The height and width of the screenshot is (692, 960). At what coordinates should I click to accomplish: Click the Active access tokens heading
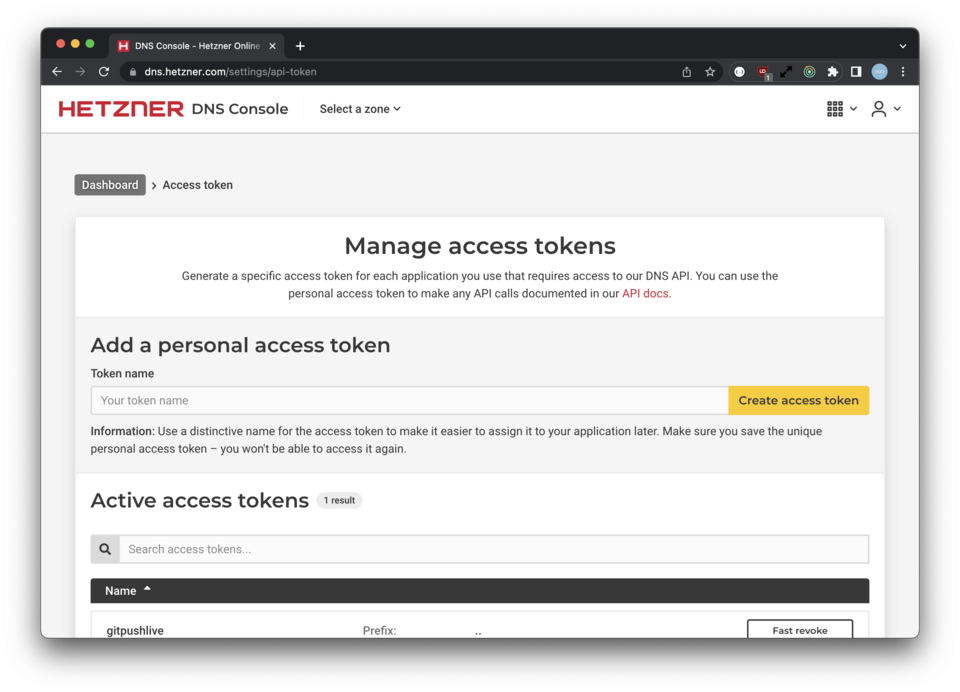[x=200, y=500]
